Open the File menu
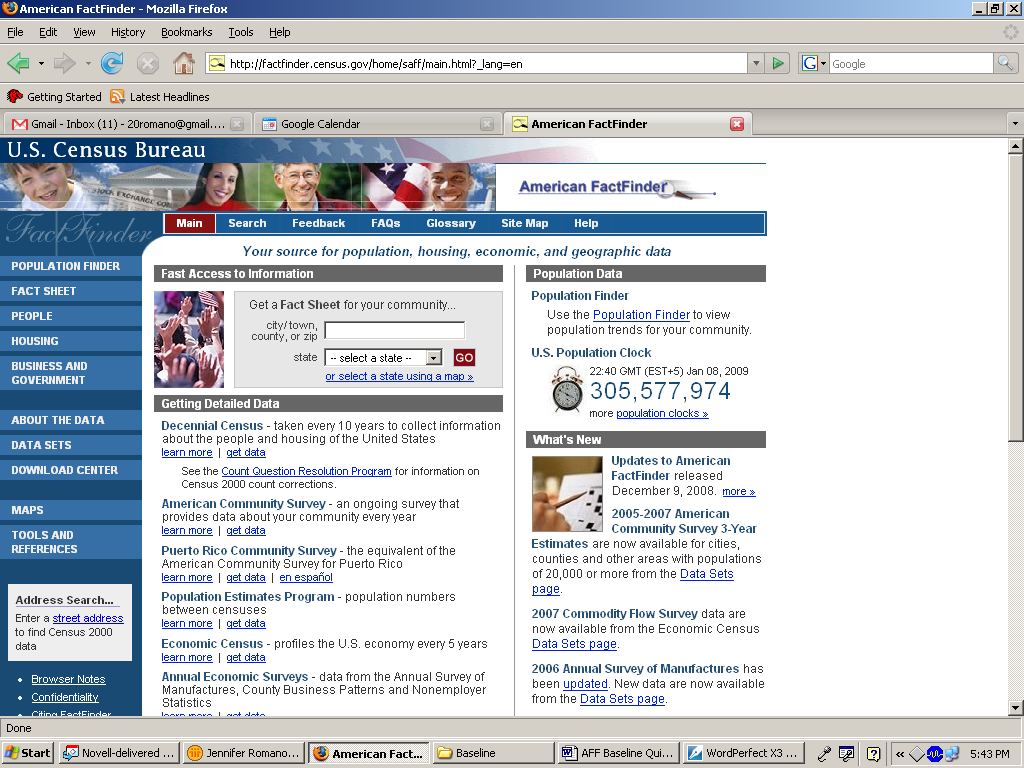1024x768 pixels. (15, 32)
